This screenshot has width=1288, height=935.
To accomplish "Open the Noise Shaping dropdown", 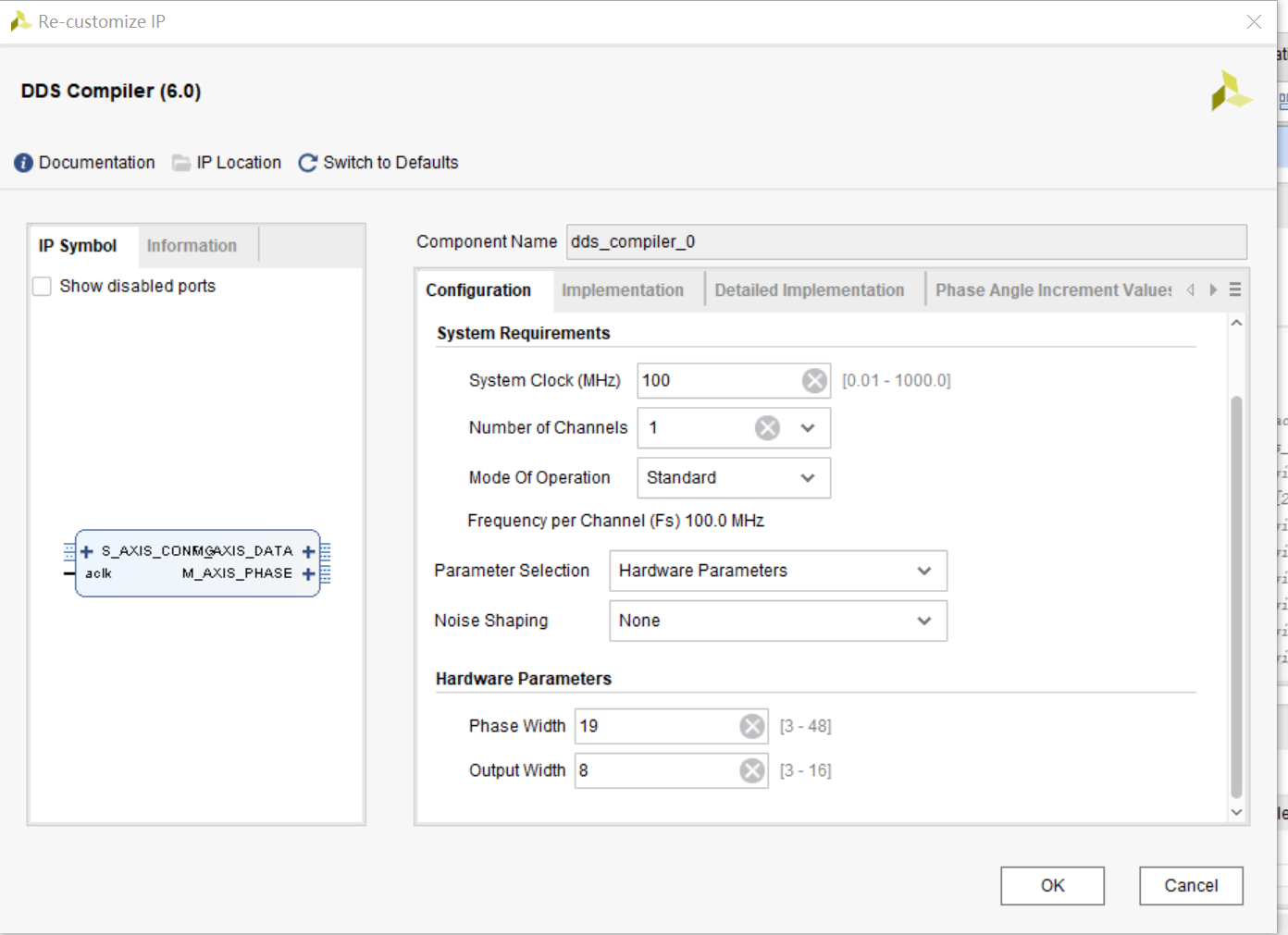I will pos(924,621).
